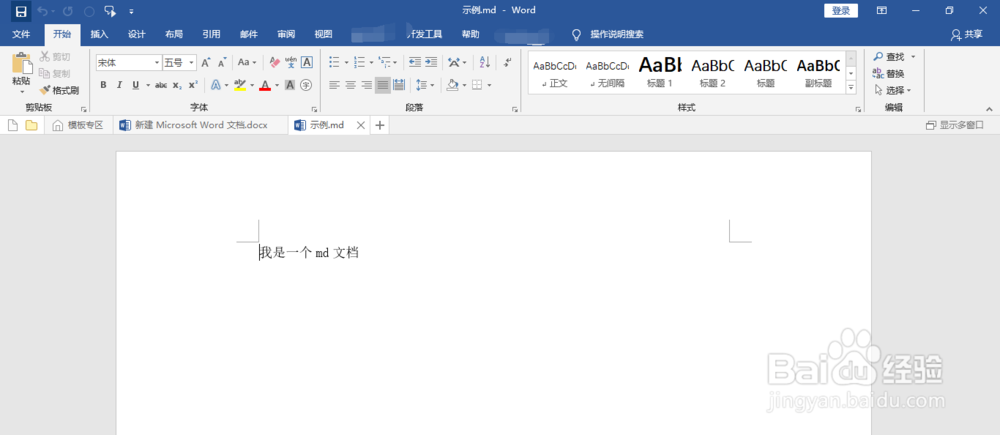Toggle italic formatting

pyautogui.click(x=119, y=85)
